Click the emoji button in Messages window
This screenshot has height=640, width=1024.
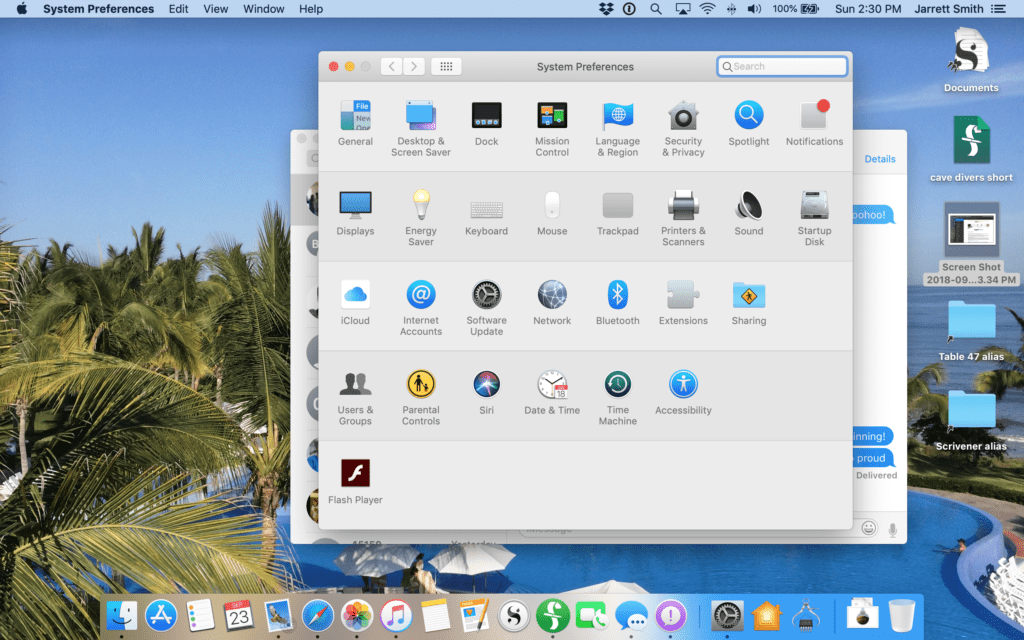click(x=869, y=528)
